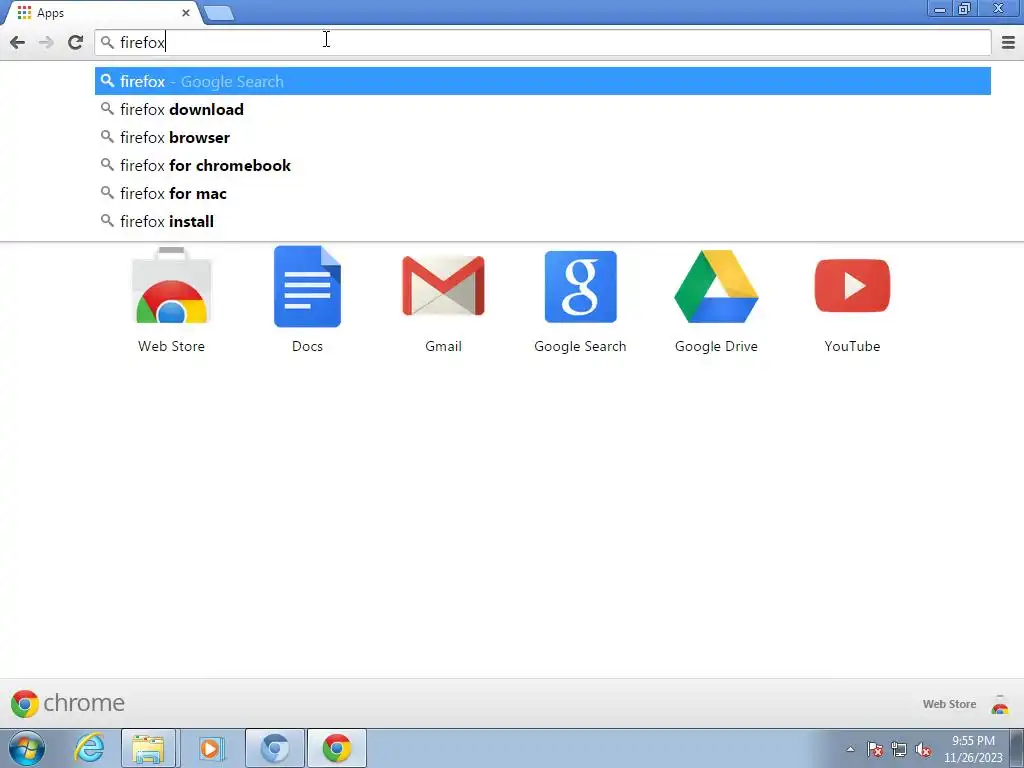Screen dimensions: 1024x768
Task: Minimize the Chrome window
Action: pyautogui.click(x=940, y=8)
